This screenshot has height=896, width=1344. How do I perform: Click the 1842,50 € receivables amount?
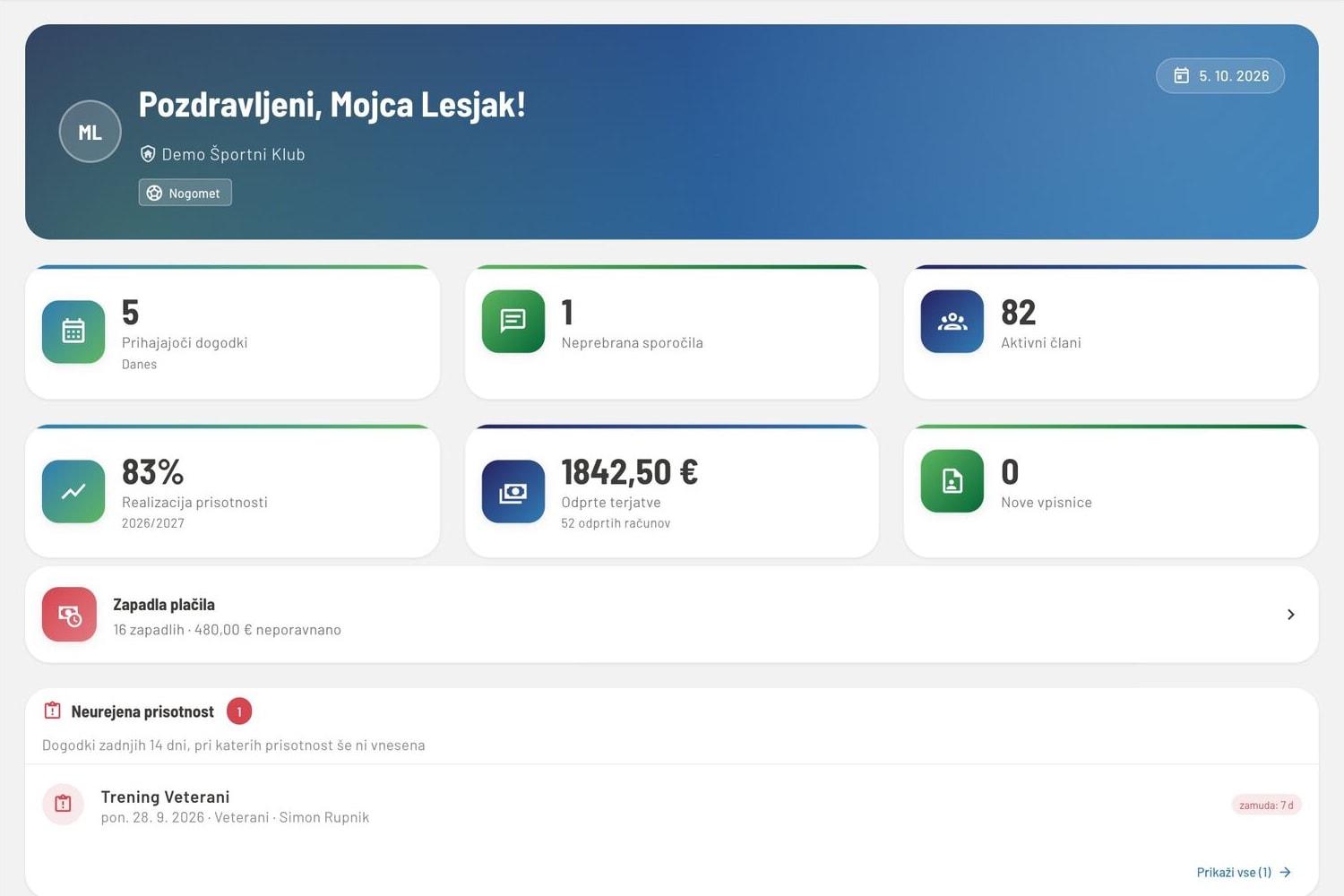click(630, 472)
